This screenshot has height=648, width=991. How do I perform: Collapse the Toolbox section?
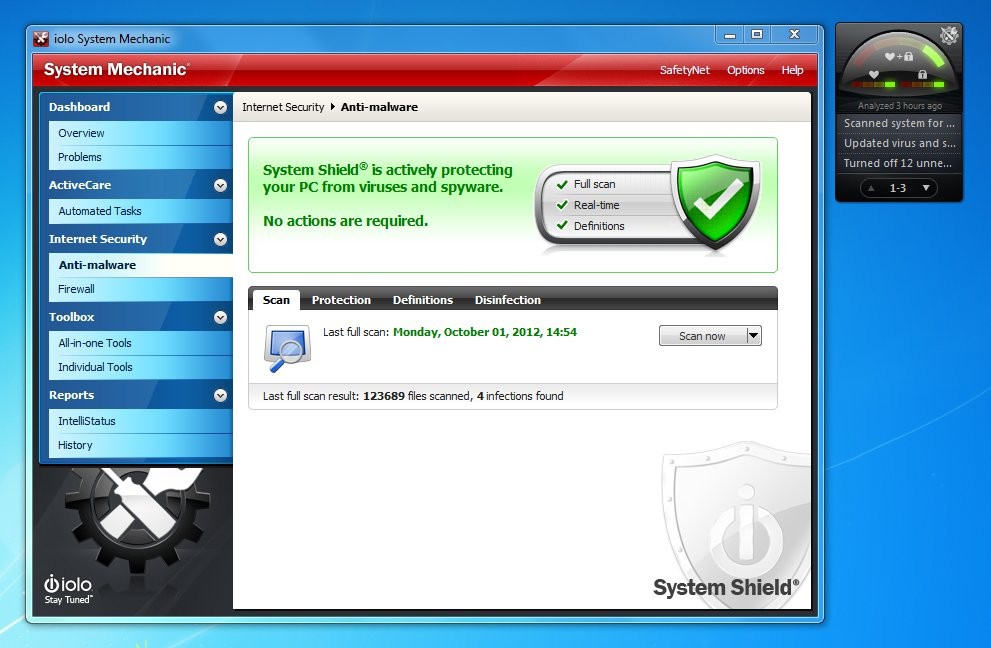[220, 317]
